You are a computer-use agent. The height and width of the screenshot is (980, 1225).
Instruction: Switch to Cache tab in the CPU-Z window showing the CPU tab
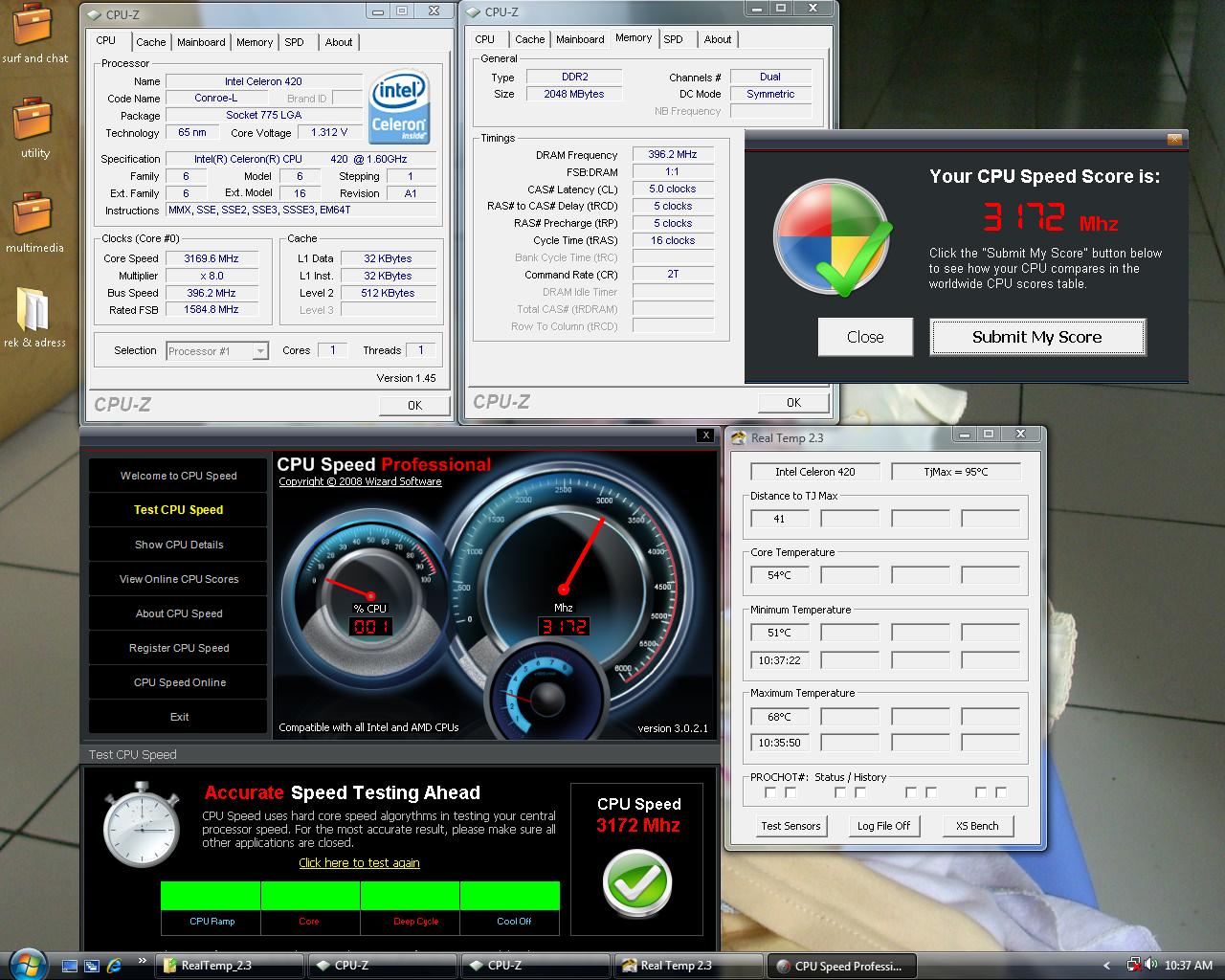(x=150, y=42)
